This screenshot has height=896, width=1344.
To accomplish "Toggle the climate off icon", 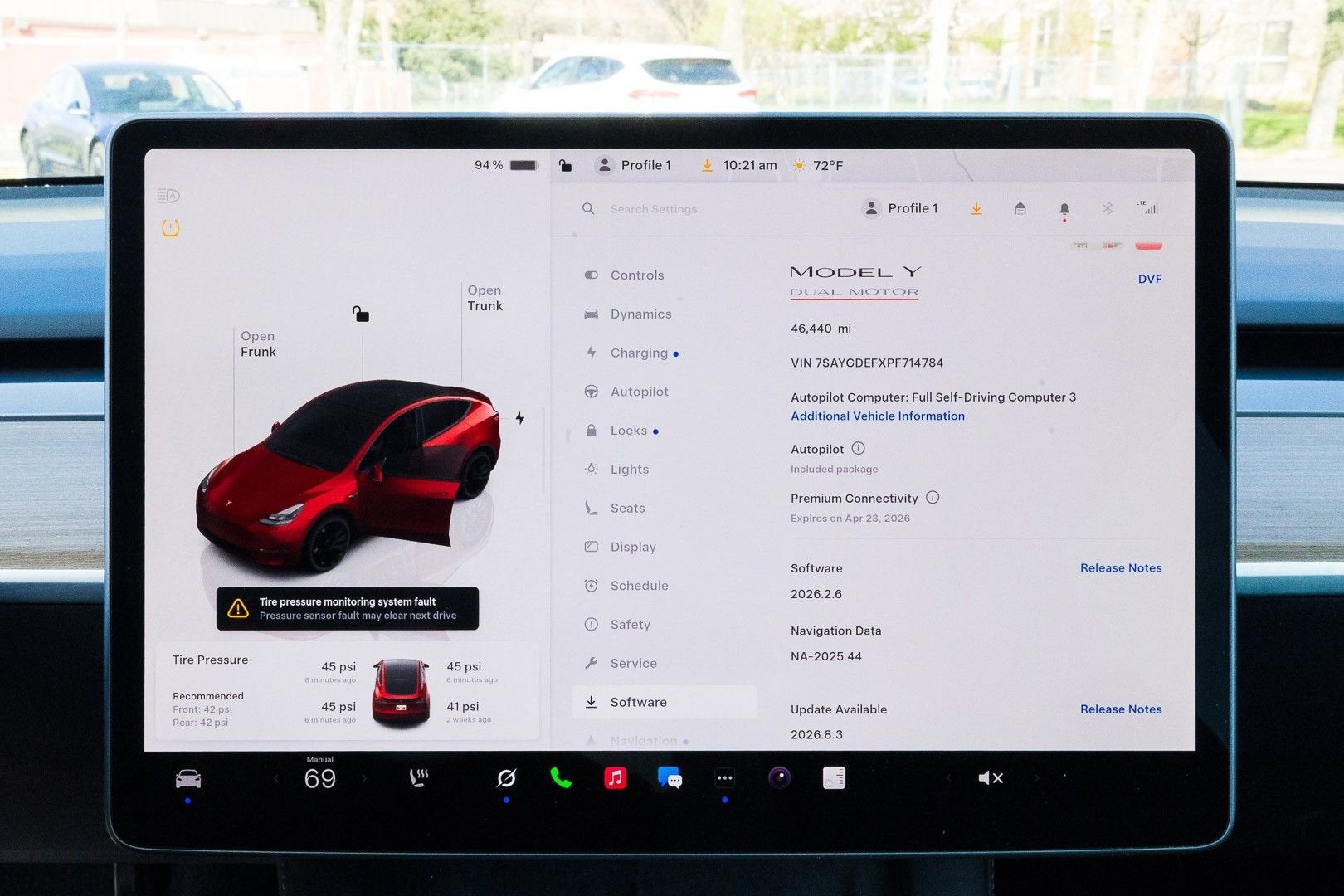I will click(x=506, y=778).
